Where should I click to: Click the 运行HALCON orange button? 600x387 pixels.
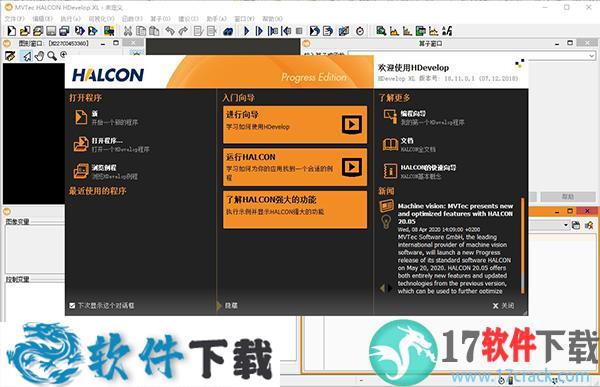pos(295,167)
